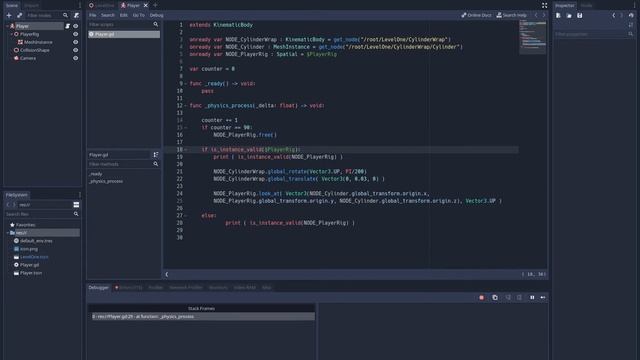Image resolution: width=640 pixels, height=360 pixels.
Task: Click the debugger Break pause icon
Action: (532, 298)
